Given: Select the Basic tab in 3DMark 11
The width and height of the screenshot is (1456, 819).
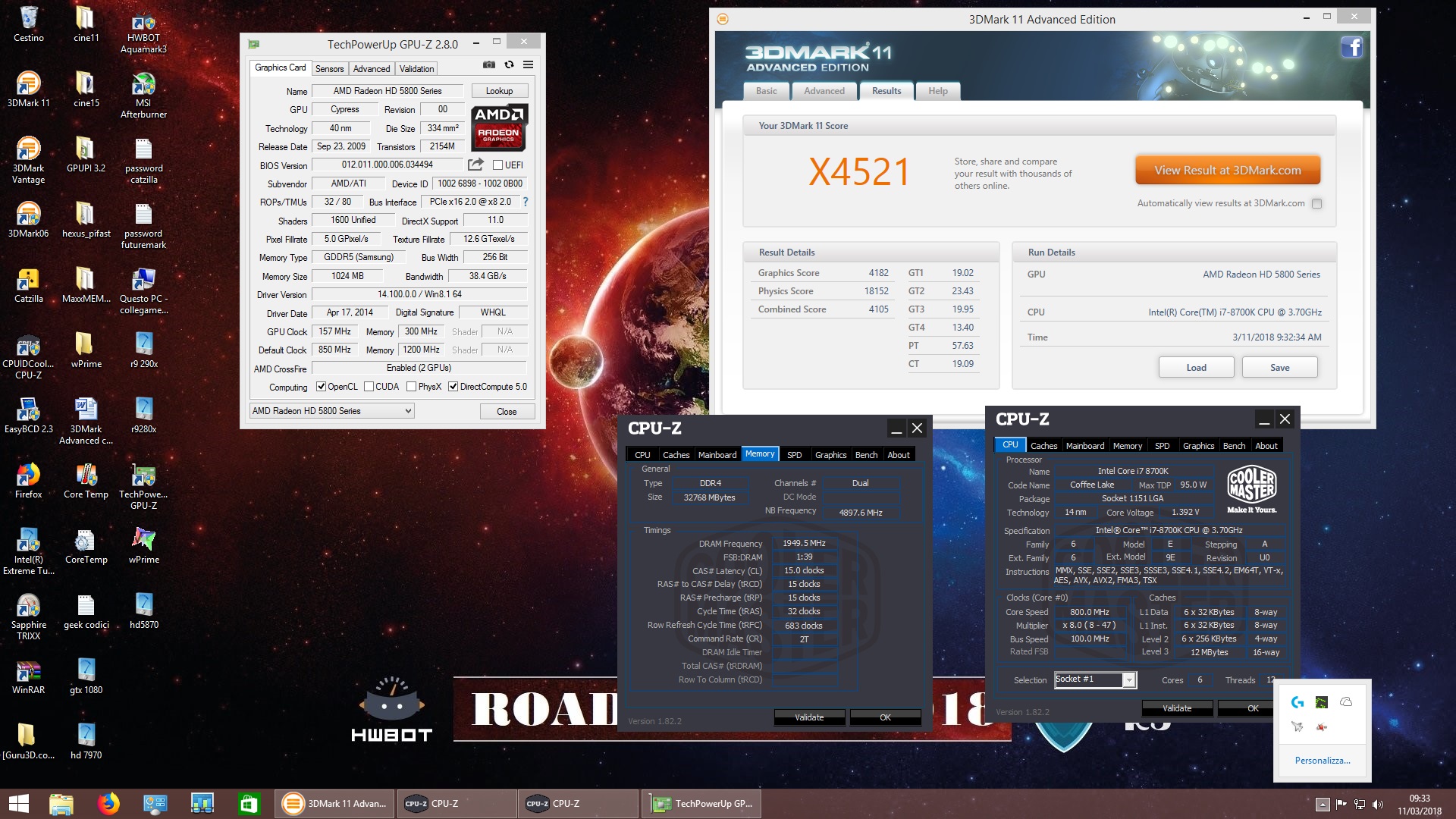Looking at the screenshot, I should pyautogui.click(x=766, y=91).
